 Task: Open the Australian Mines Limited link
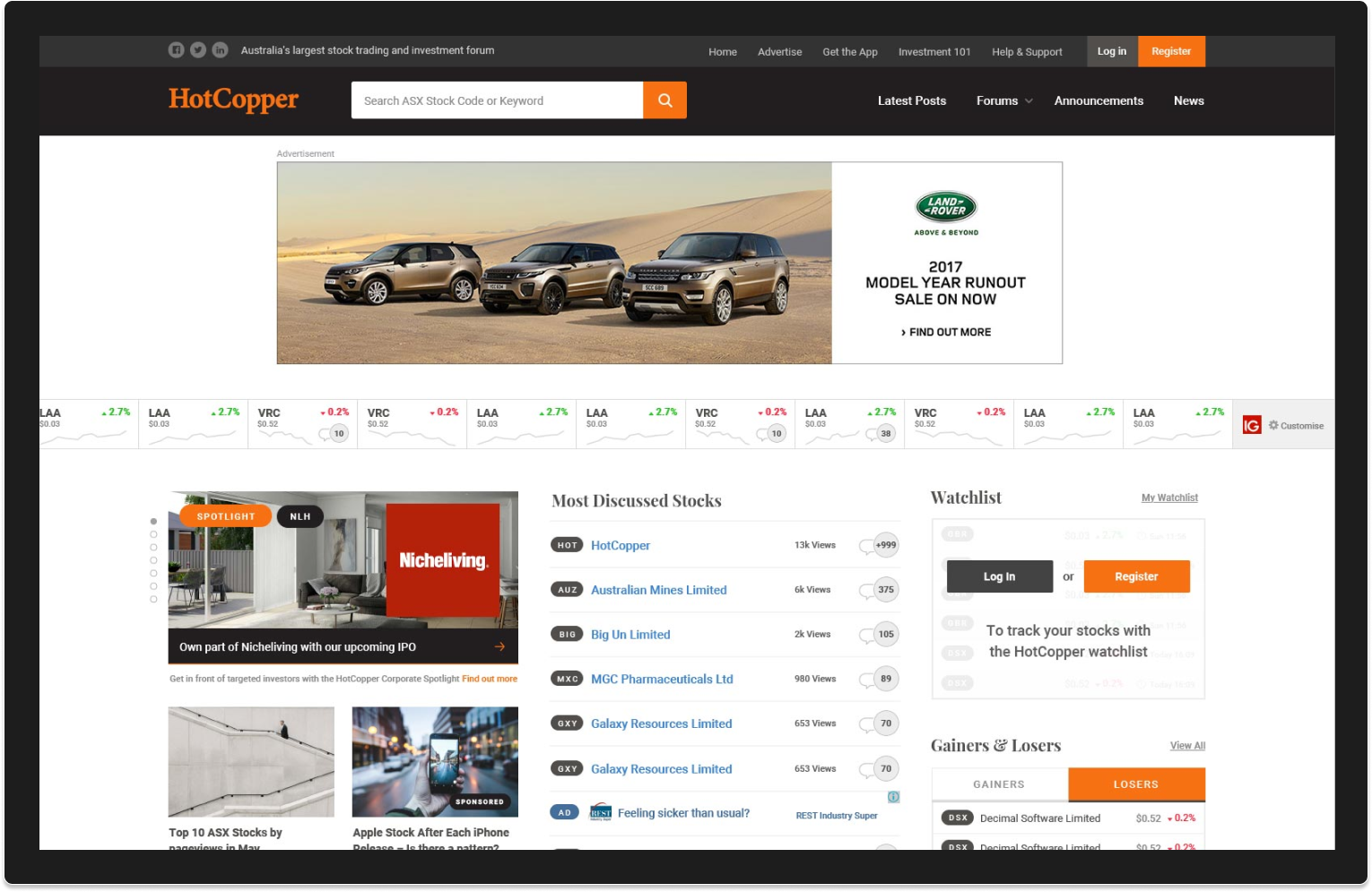pos(659,590)
